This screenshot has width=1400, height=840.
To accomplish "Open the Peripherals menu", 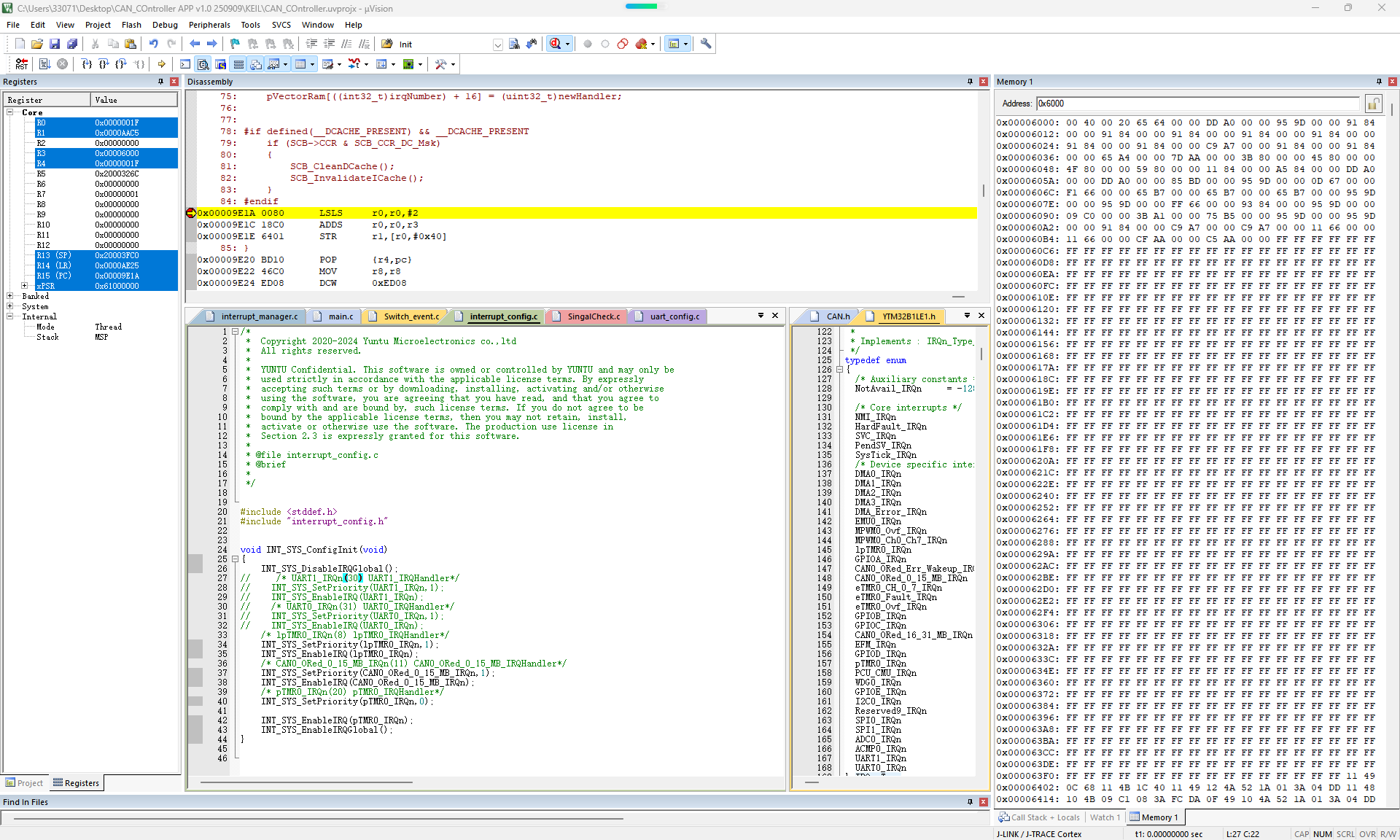I will [x=209, y=25].
